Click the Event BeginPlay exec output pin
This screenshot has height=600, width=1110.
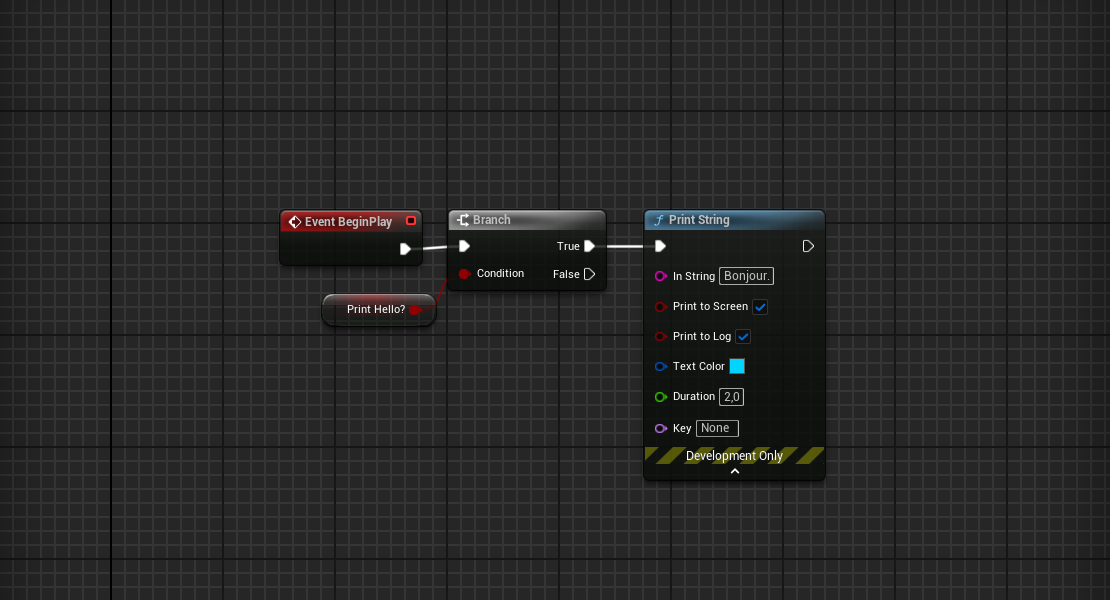tap(405, 249)
